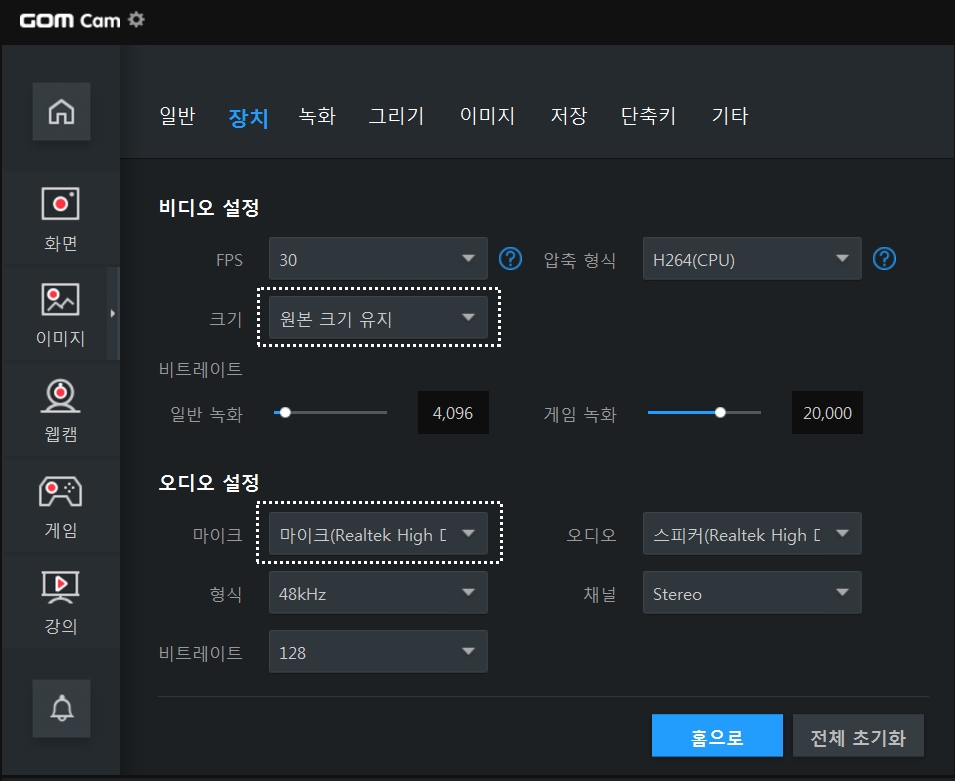The height and width of the screenshot is (781, 955).
Task: Open the 강의 lecture recording mode
Action: pyautogui.click(x=60, y=601)
